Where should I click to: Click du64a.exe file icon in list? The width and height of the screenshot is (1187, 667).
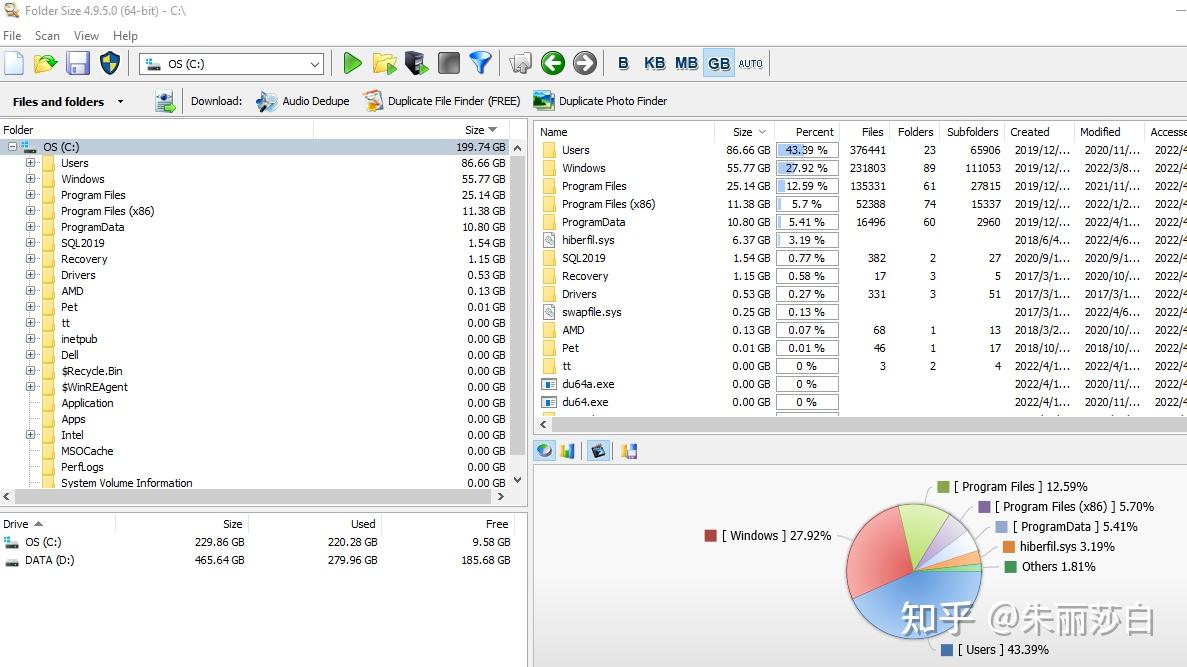(550, 384)
